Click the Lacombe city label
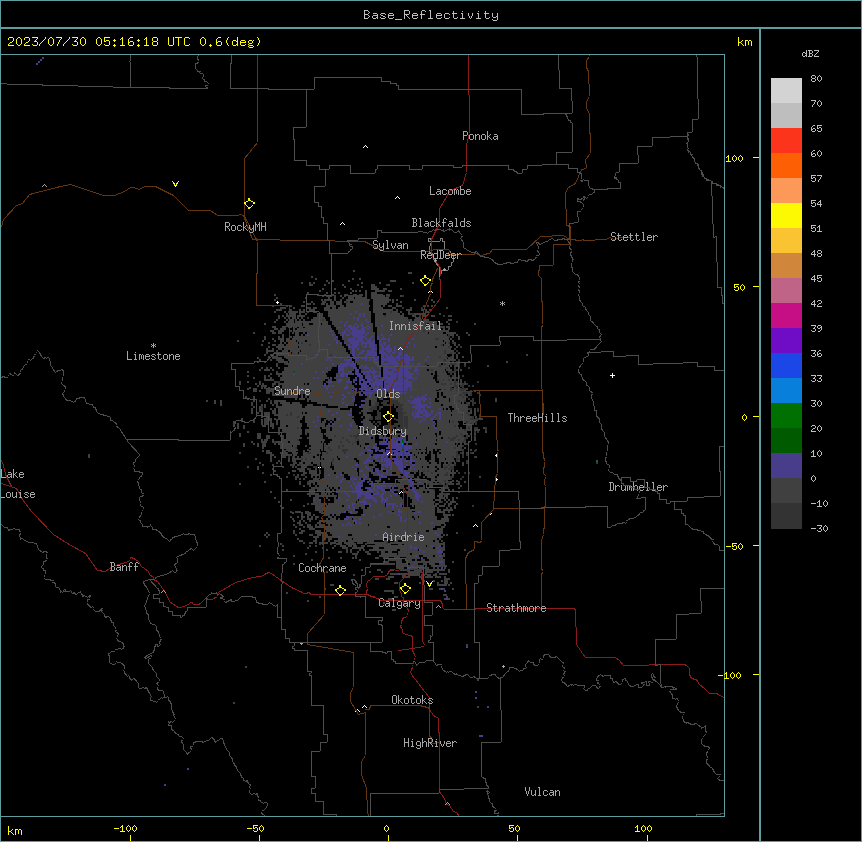Screen dimensions: 862x842 pyautogui.click(x=450, y=191)
